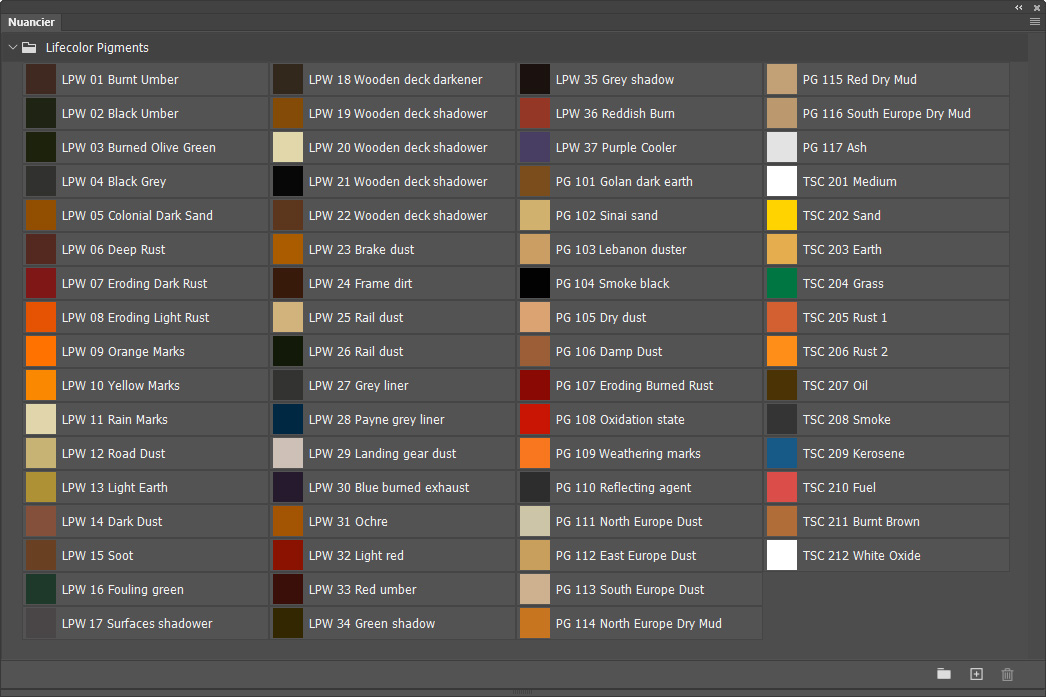This screenshot has width=1046, height=697.
Task: Click the 'LPW 17 Surfaces shadower' label
Action: pos(137,624)
